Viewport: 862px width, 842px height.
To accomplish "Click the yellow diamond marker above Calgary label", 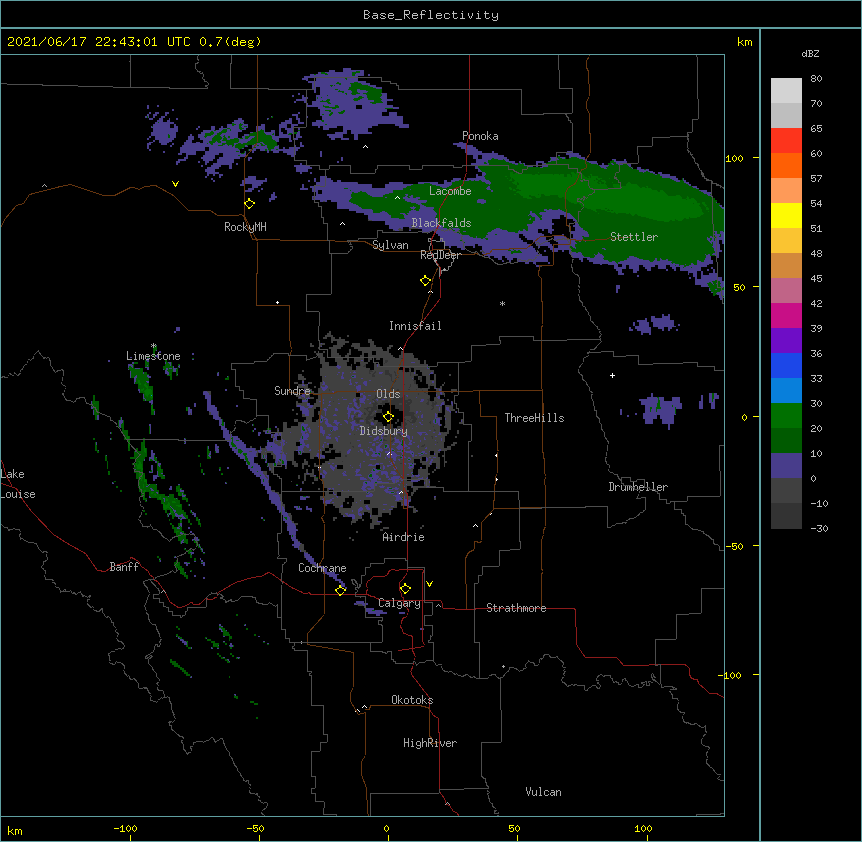I will [405, 589].
